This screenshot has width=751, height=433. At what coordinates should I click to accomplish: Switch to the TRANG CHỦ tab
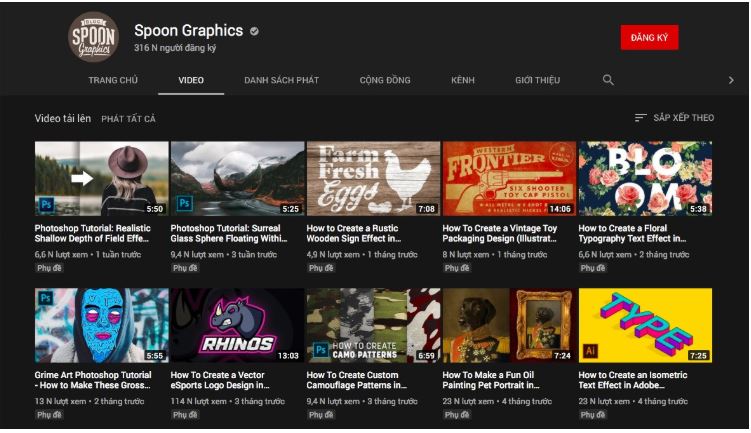click(x=113, y=80)
